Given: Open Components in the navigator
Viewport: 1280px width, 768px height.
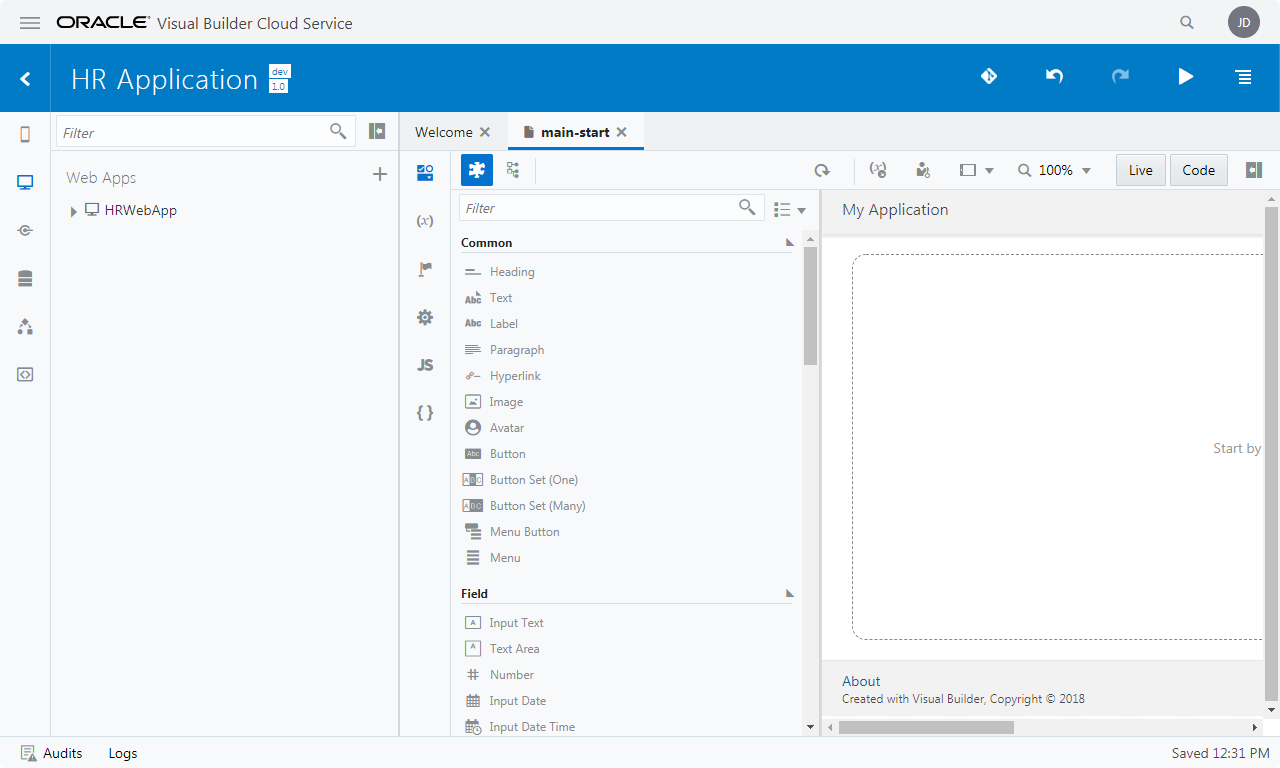Looking at the screenshot, I should point(25,326).
